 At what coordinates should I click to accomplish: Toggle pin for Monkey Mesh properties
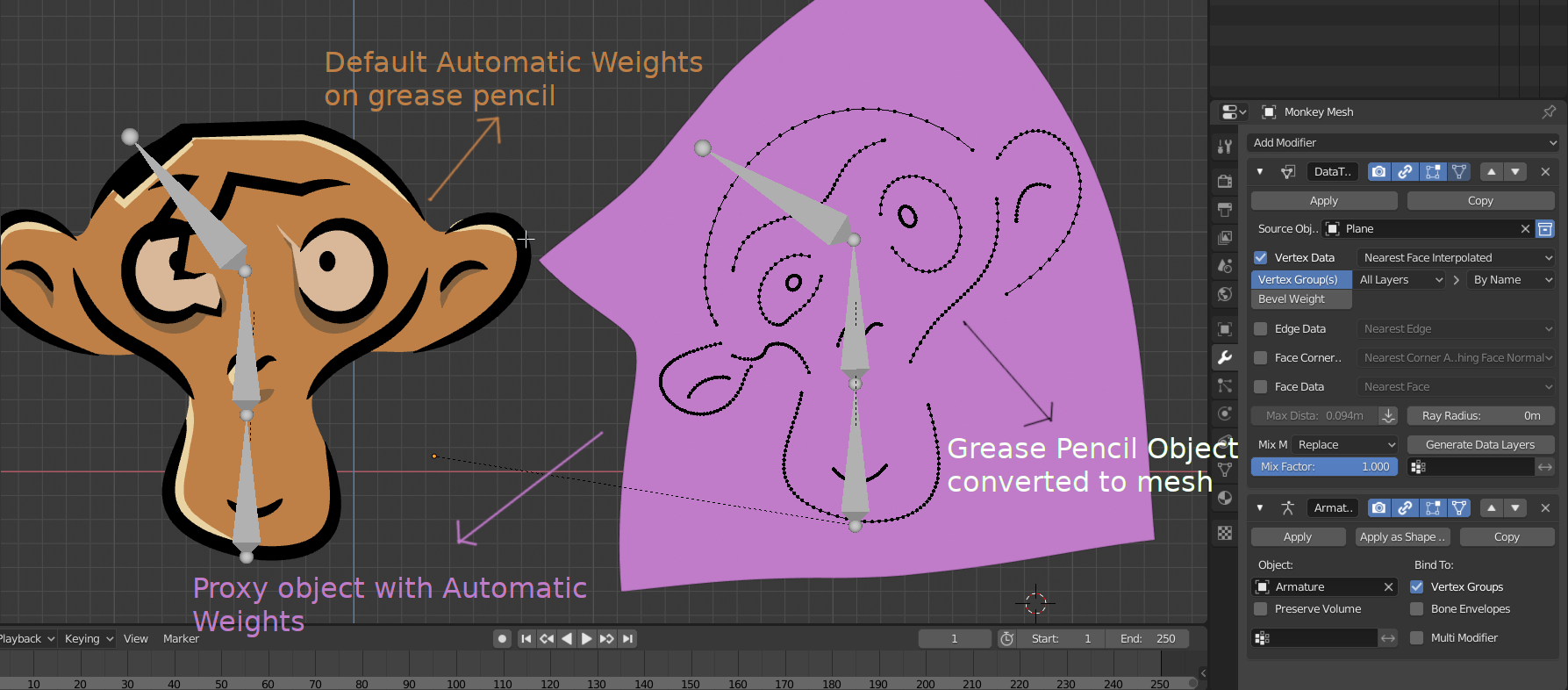click(x=1549, y=111)
